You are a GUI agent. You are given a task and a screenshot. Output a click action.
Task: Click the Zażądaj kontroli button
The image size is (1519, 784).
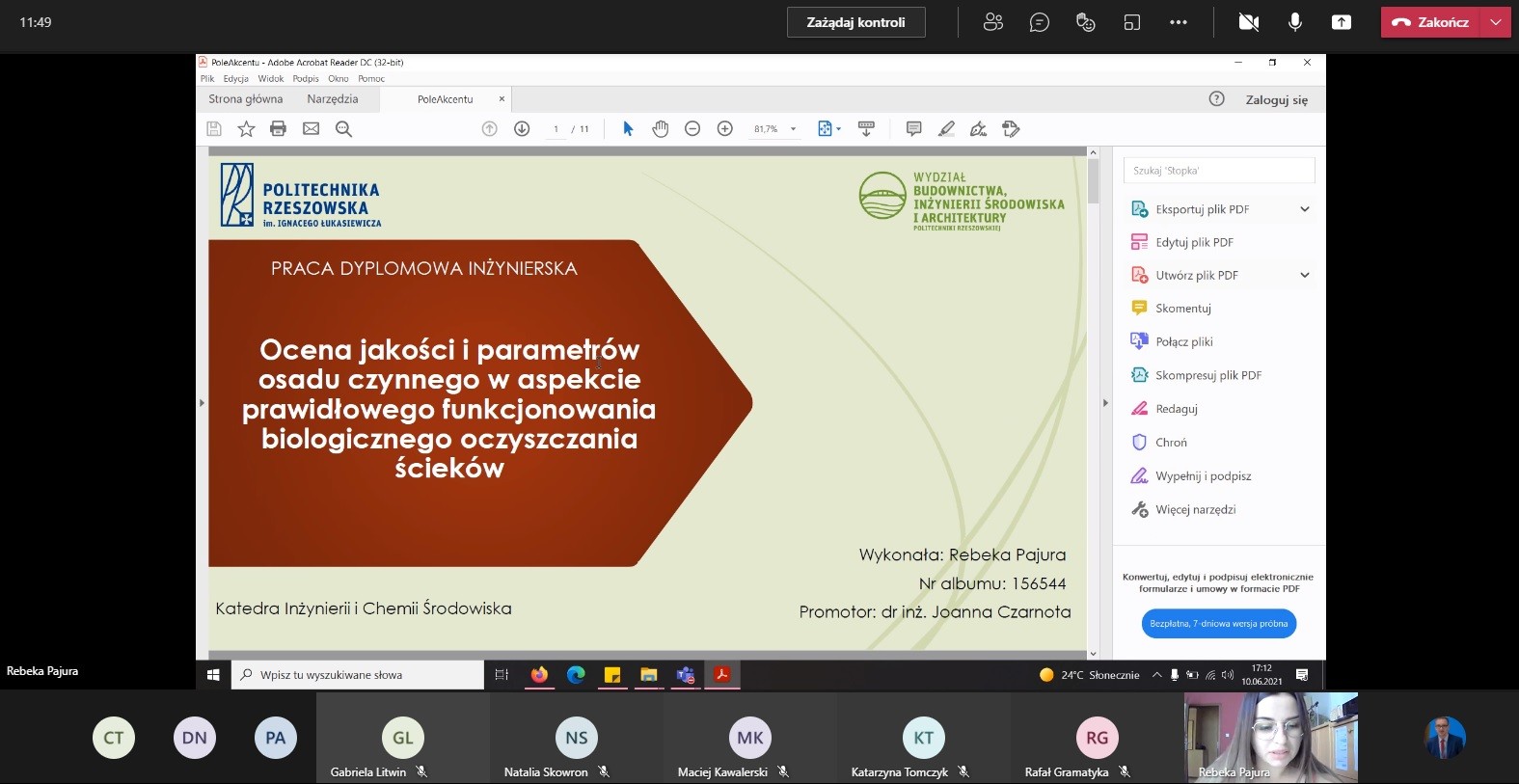point(855,22)
